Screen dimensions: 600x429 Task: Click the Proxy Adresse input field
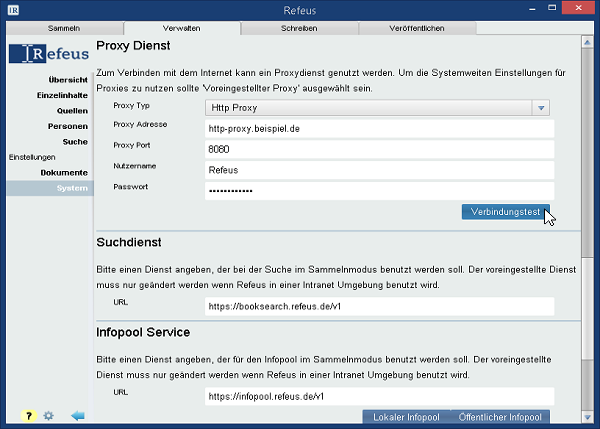pos(378,129)
